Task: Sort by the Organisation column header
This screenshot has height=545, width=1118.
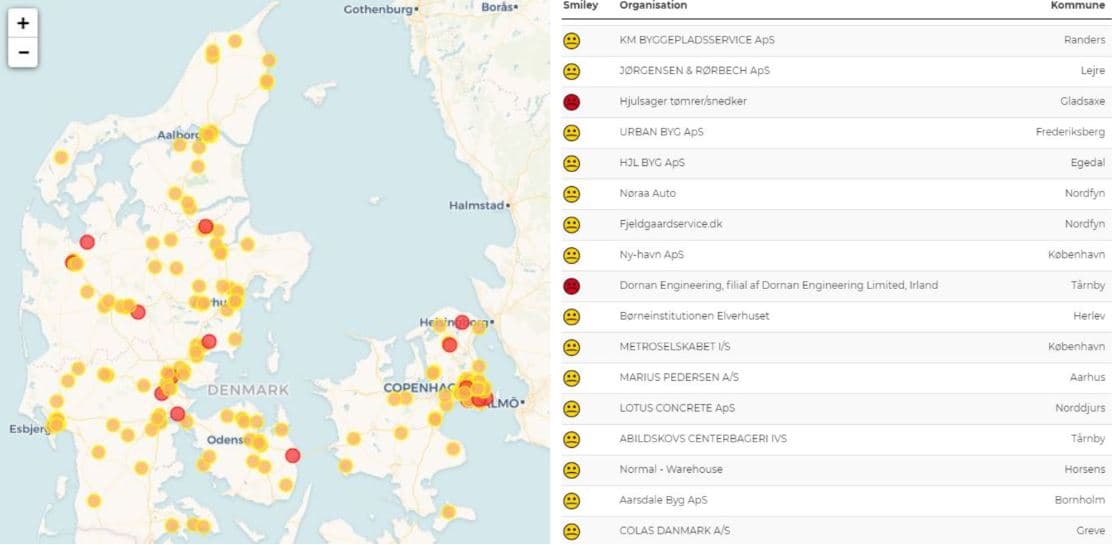Action: (x=653, y=5)
